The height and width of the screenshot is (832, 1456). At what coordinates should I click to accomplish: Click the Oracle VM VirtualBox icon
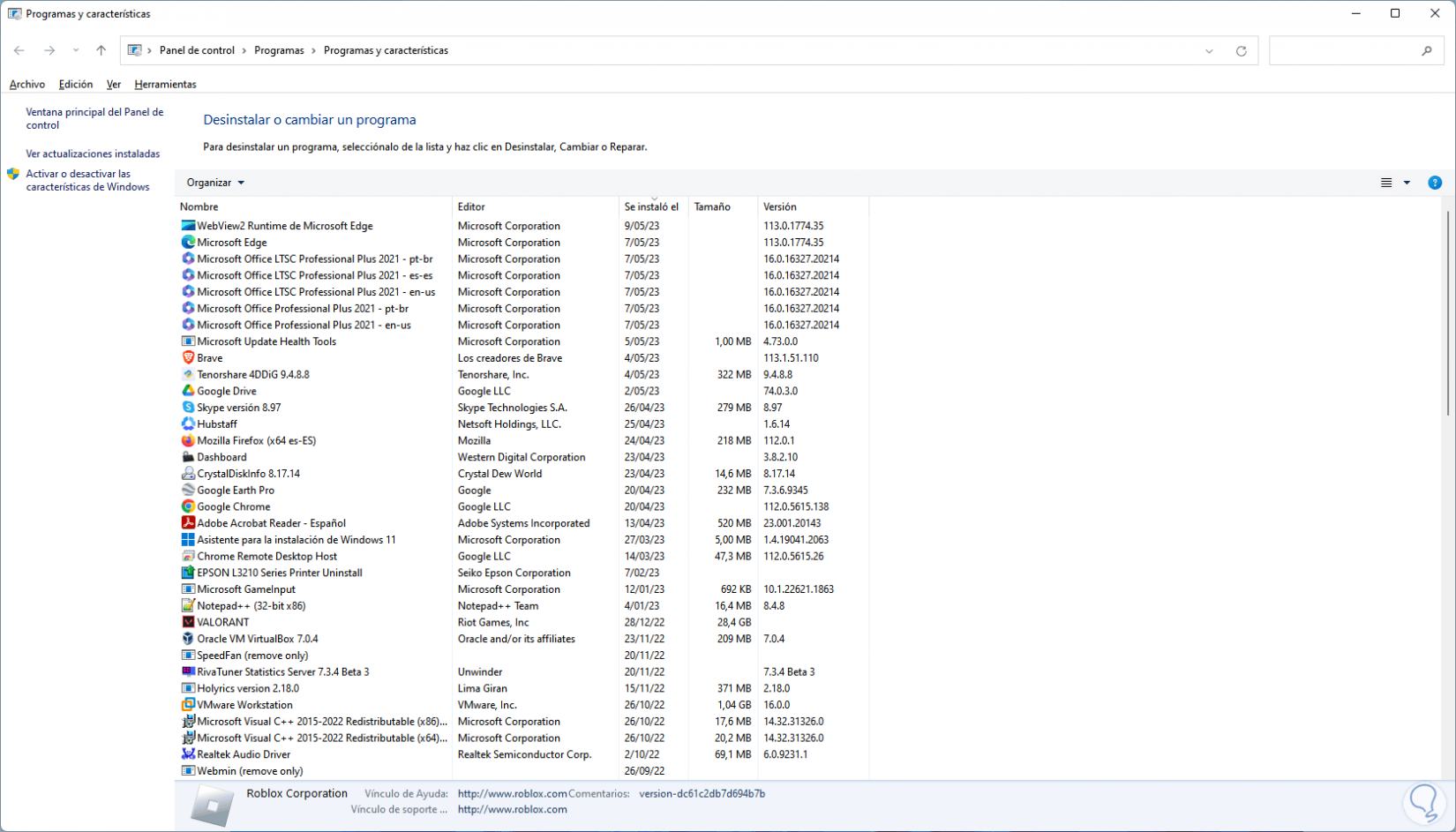(188, 639)
